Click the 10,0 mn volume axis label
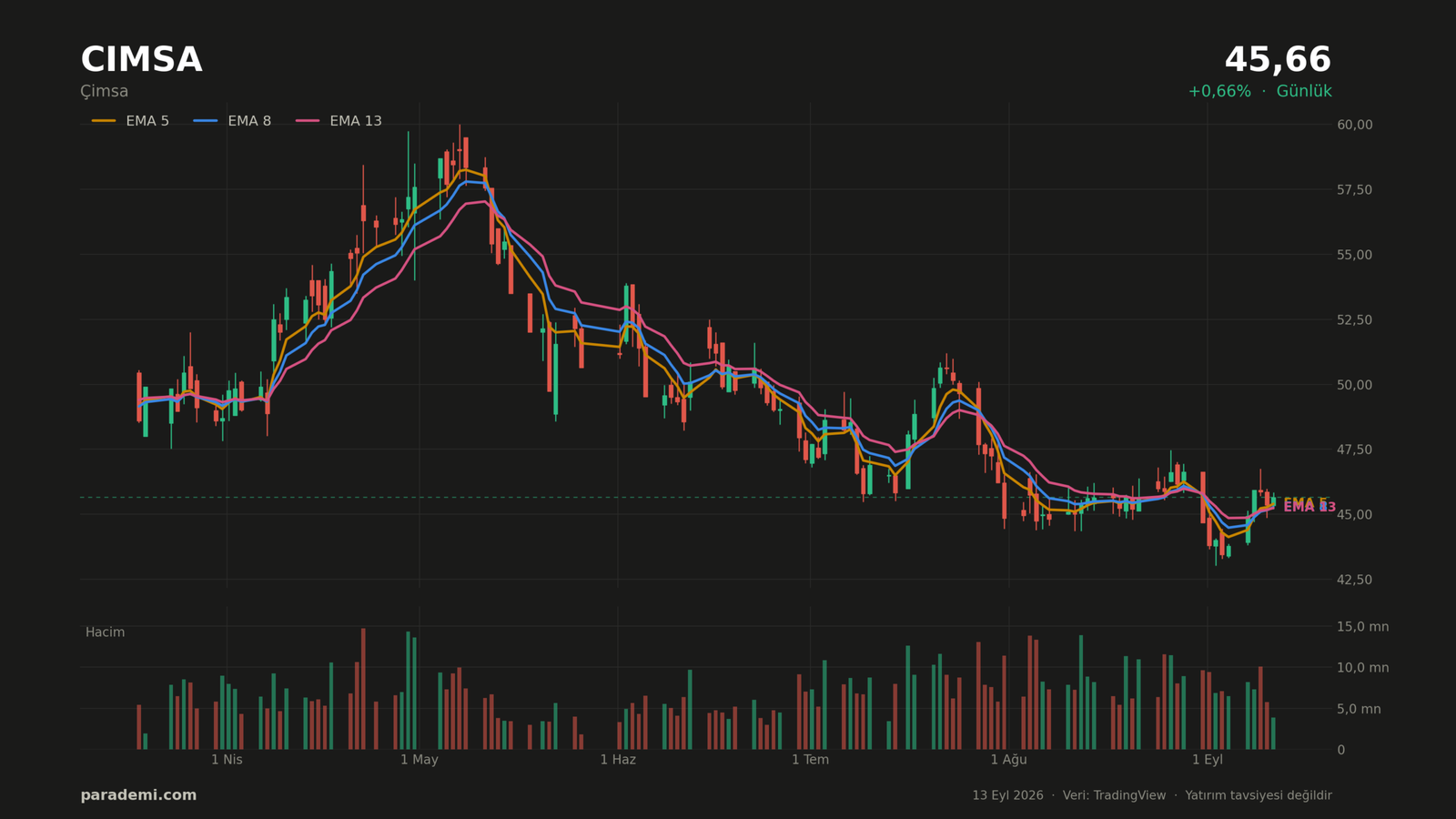This screenshot has width=1456, height=819. point(1363,668)
